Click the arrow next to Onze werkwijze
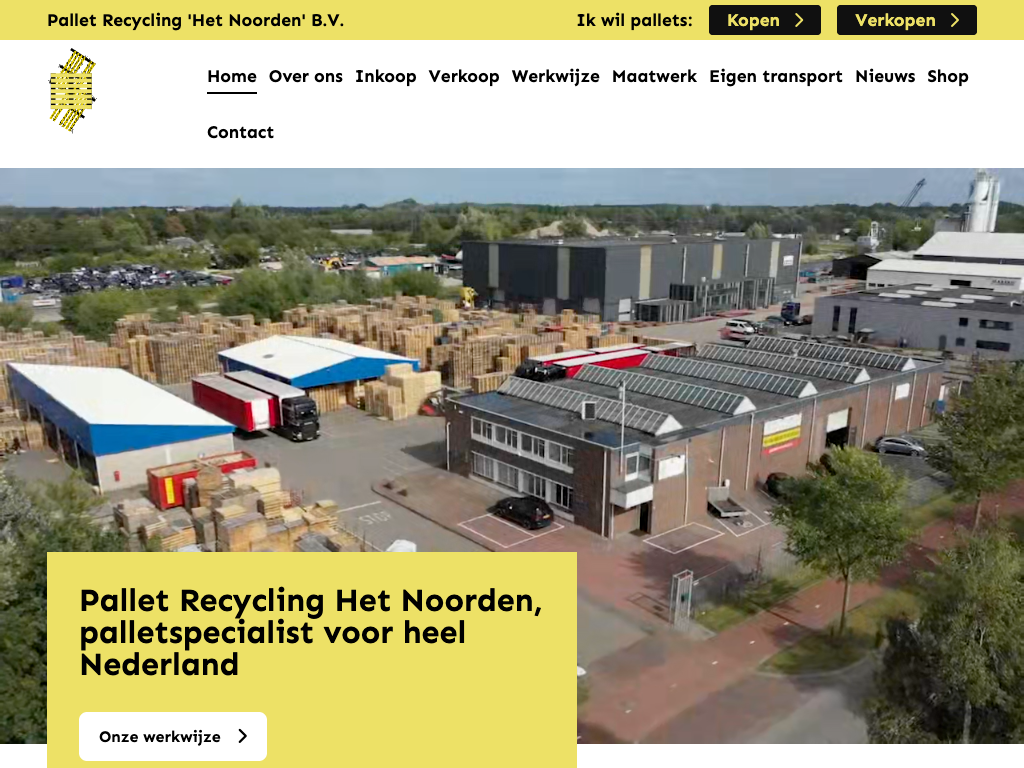The height and width of the screenshot is (768, 1024). pyautogui.click(x=243, y=736)
